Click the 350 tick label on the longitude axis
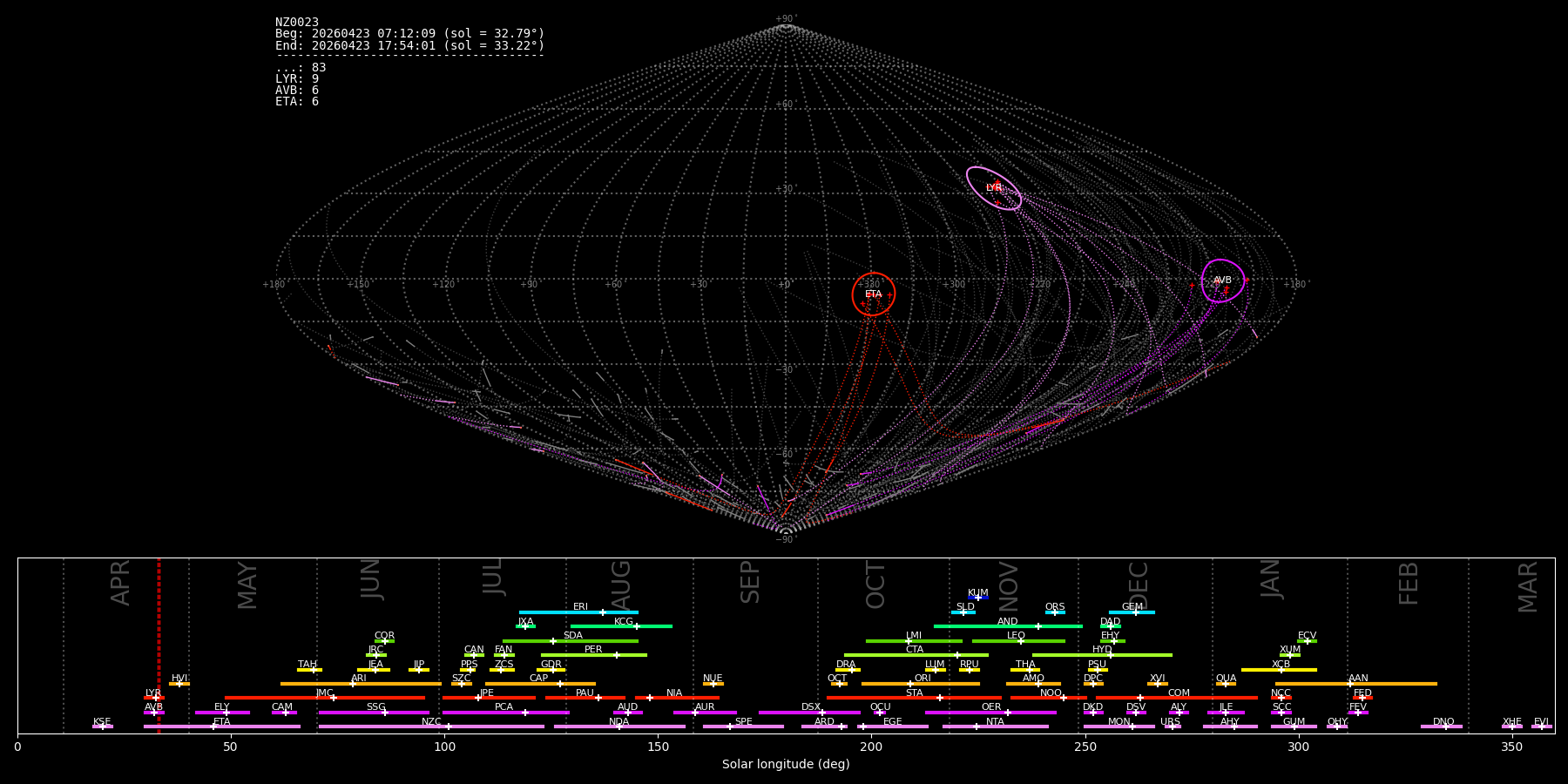This screenshot has width=1568, height=784. click(x=1511, y=747)
